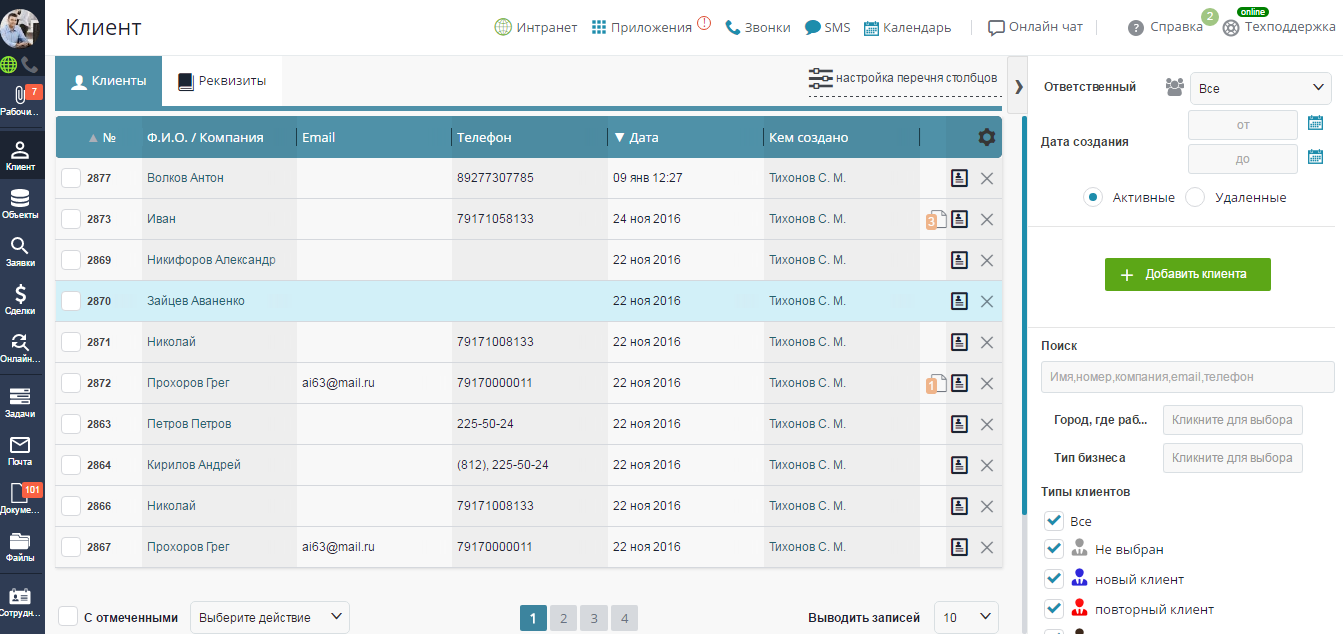Open the client card icon for Зайцев Аваненко

[x=959, y=301]
